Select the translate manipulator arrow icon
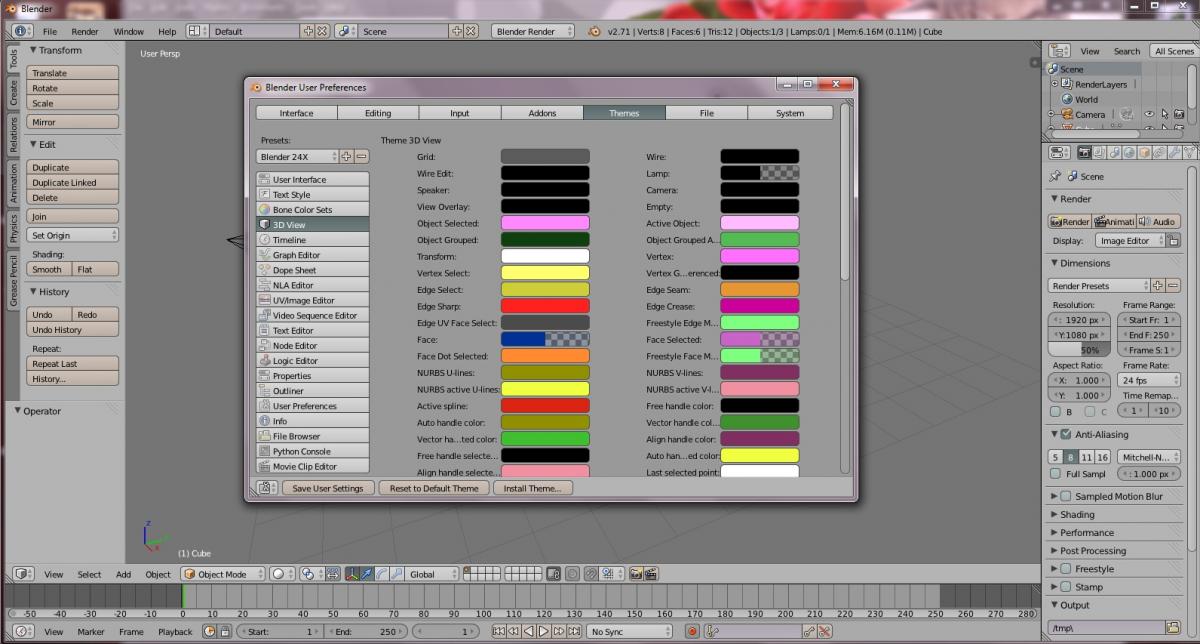Viewport: 1200px width, 644px height. pos(368,574)
